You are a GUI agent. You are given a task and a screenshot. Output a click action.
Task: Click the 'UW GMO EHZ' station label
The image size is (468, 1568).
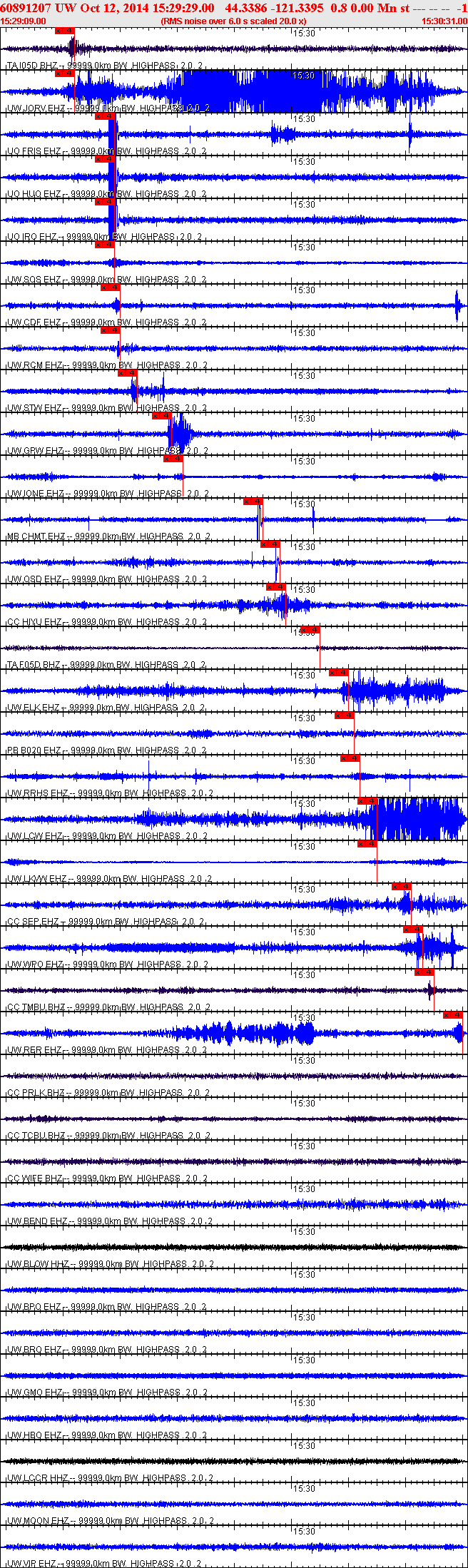(35, 1393)
